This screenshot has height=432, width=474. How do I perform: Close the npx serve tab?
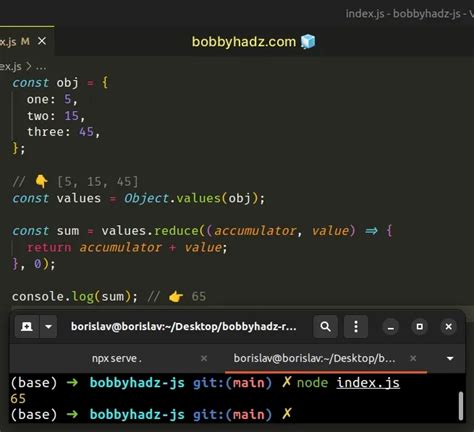pos(204,358)
